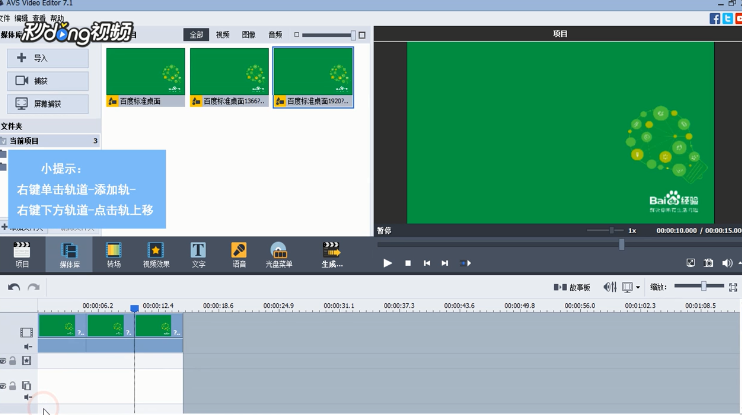Click the Facebook share icon
742x415 pixels.
(x=715, y=18)
